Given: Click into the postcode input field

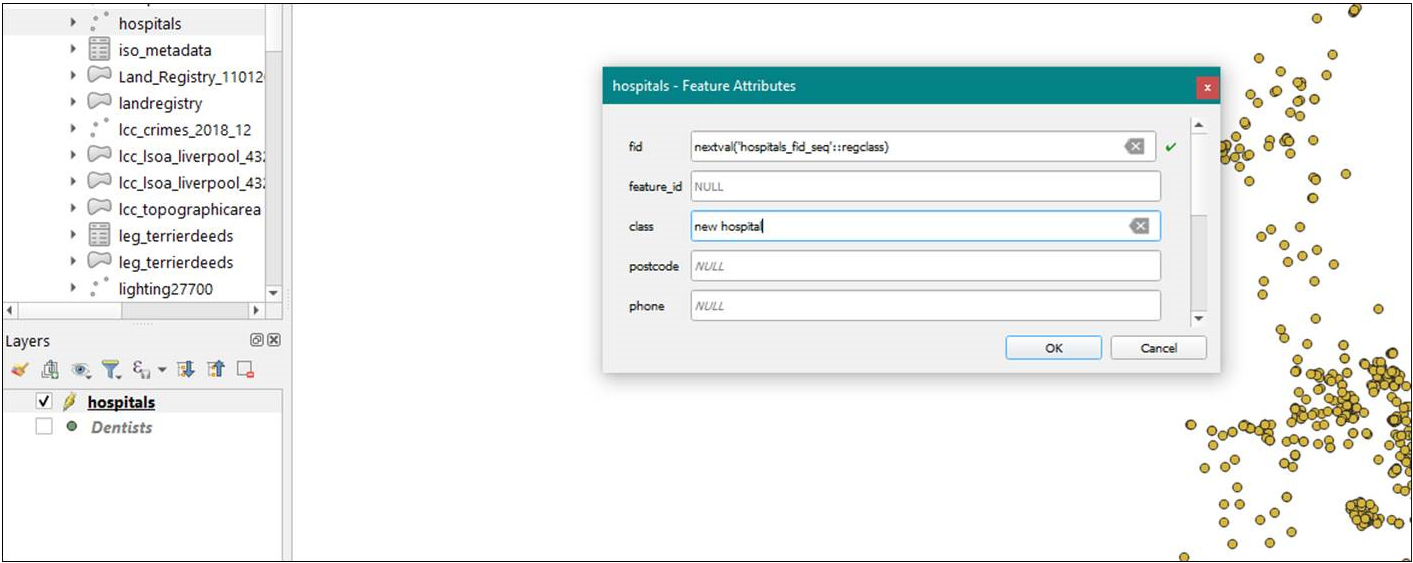Looking at the screenshot, I should 925,267.
